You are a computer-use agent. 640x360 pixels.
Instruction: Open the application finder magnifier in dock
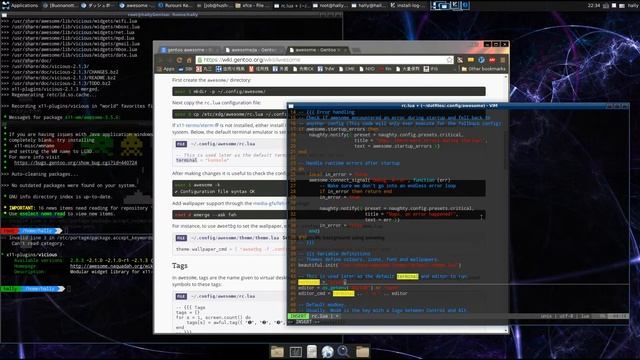pos(343,351)
